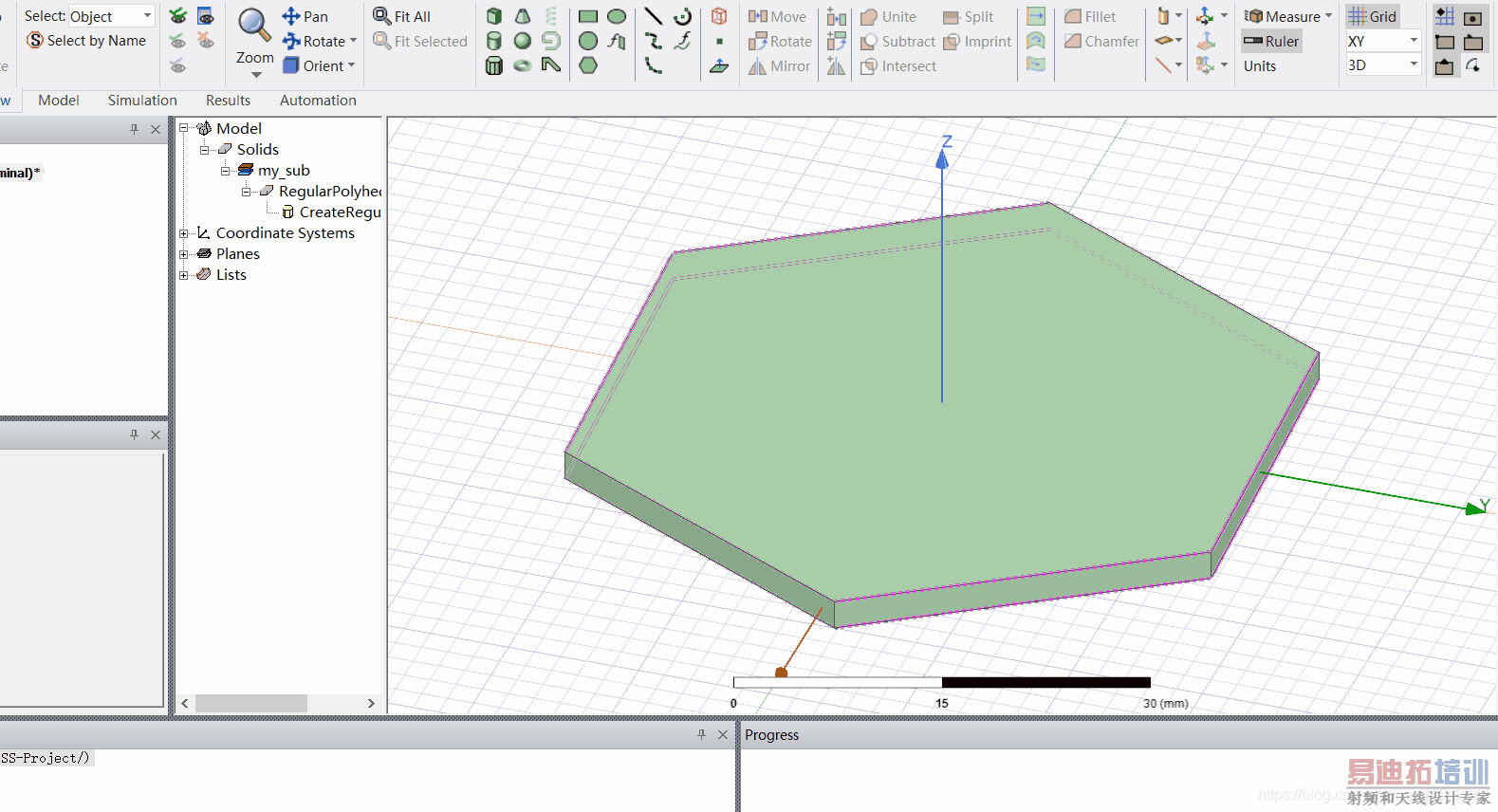
Task: Open the 3D movement mode dropdown
Action: click(1382, 65)
